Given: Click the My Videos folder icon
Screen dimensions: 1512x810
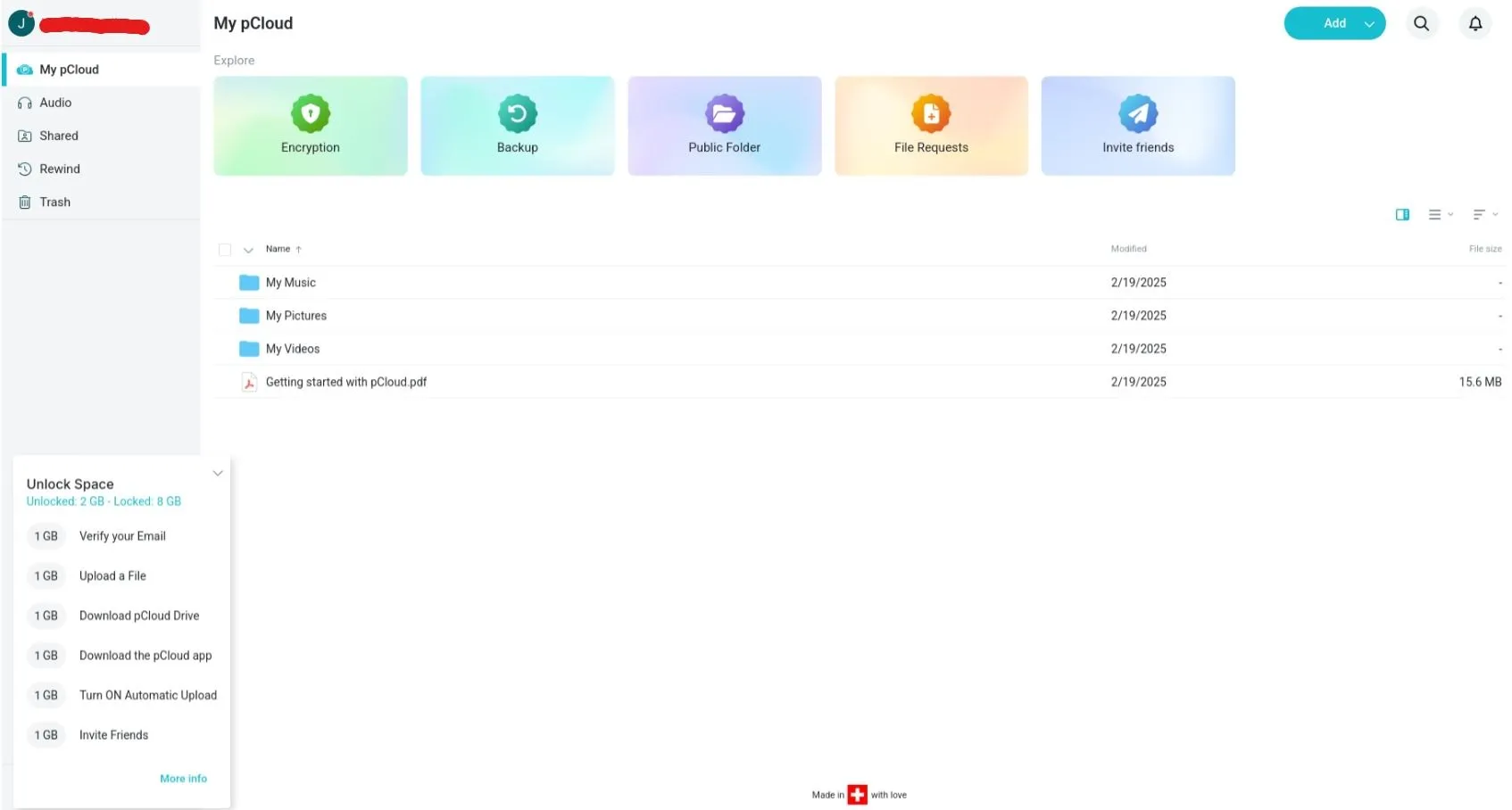Looking at the screenshot, I should click(249, 349).
